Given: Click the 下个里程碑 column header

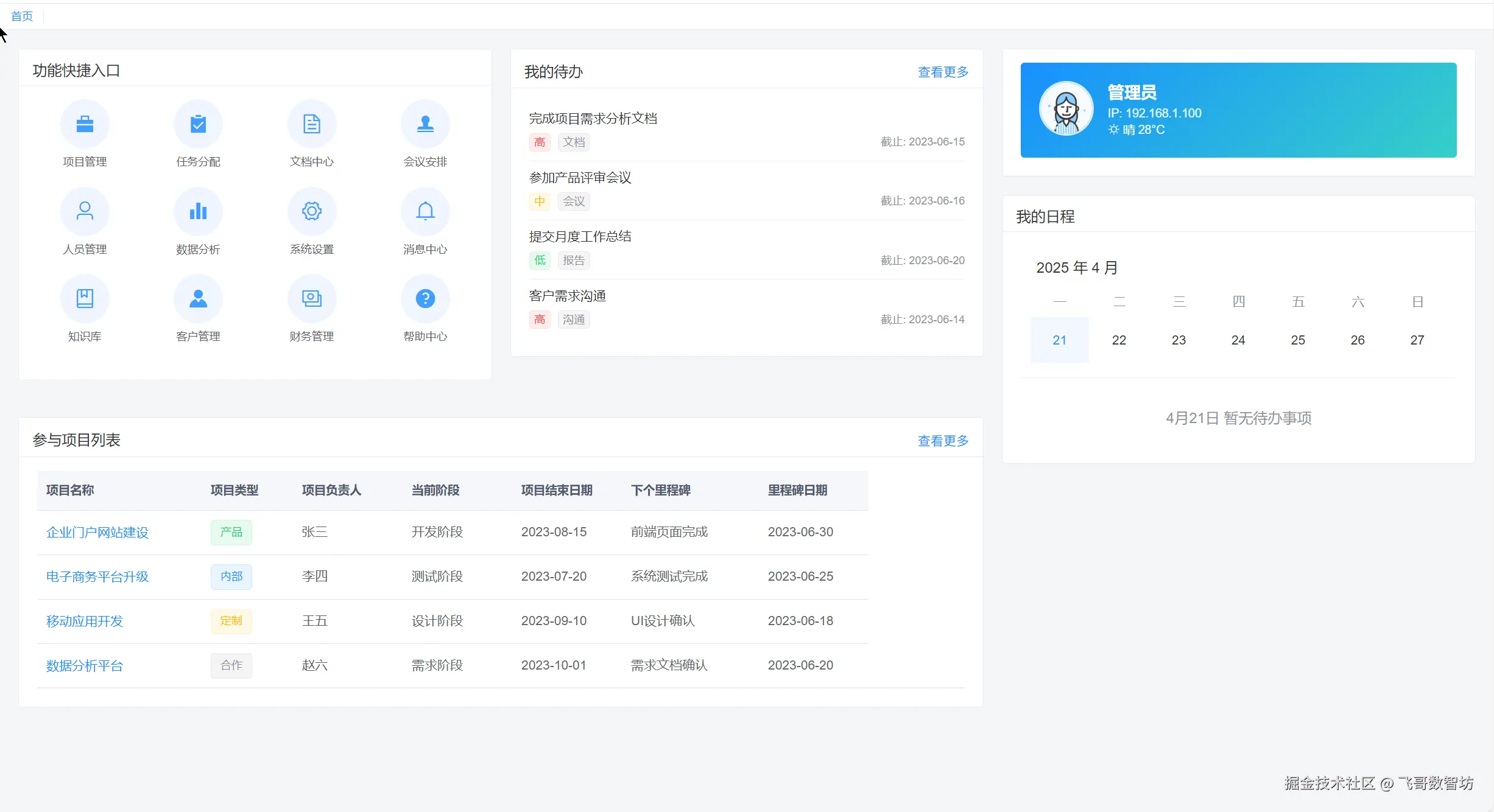Looking at the screenshot, I should tap(661, 491).
